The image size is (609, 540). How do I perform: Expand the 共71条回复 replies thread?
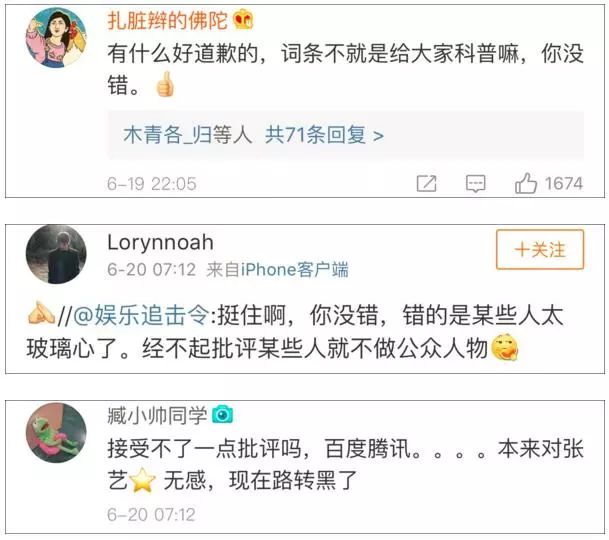(x=324, y=135)
